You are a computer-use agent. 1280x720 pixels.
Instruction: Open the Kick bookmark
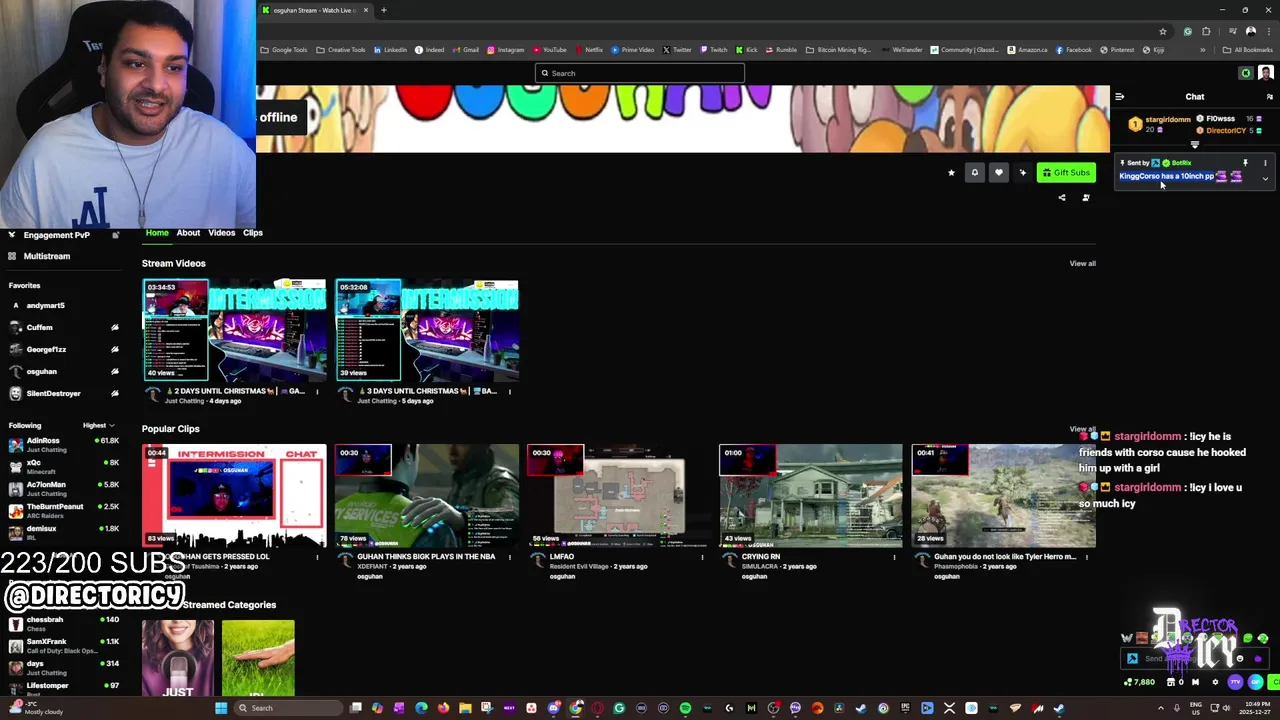pyautogui.click(x=747, y=50)
